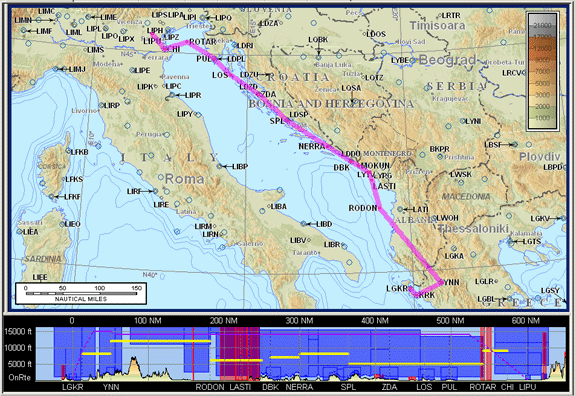Click the LIBD airport marker
Screen dimensions: 576x396
click(x=303, y=223)
